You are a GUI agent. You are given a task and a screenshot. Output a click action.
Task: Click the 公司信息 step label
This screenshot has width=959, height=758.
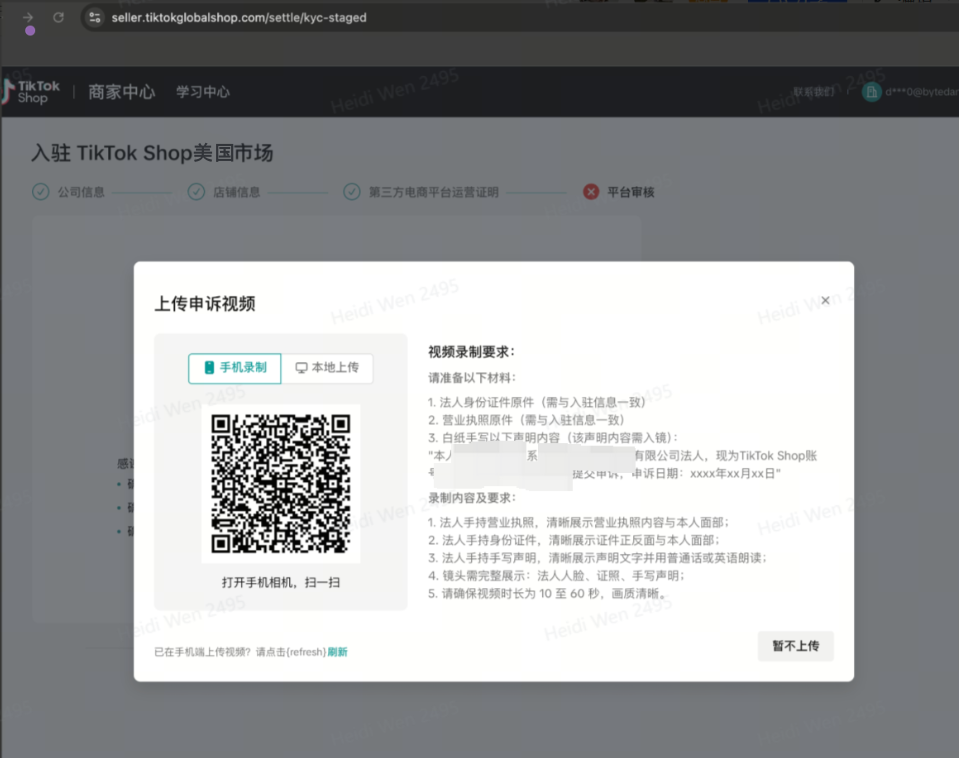(x=81, y=192)
